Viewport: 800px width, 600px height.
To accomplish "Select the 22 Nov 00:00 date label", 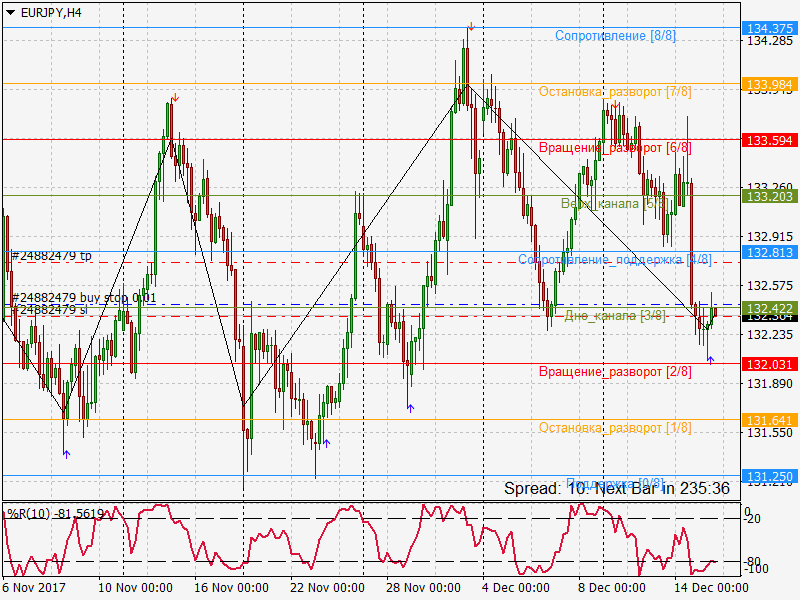I will coord(327,588).
